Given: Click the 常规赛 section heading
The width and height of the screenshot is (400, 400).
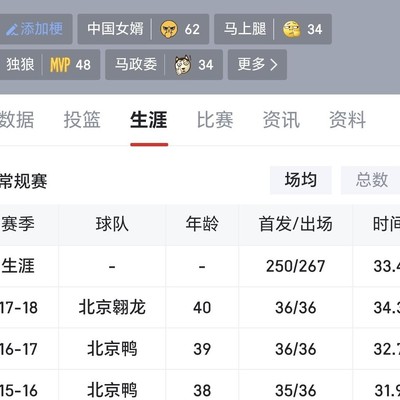Looking at the screenshot, I should [23, 181].
